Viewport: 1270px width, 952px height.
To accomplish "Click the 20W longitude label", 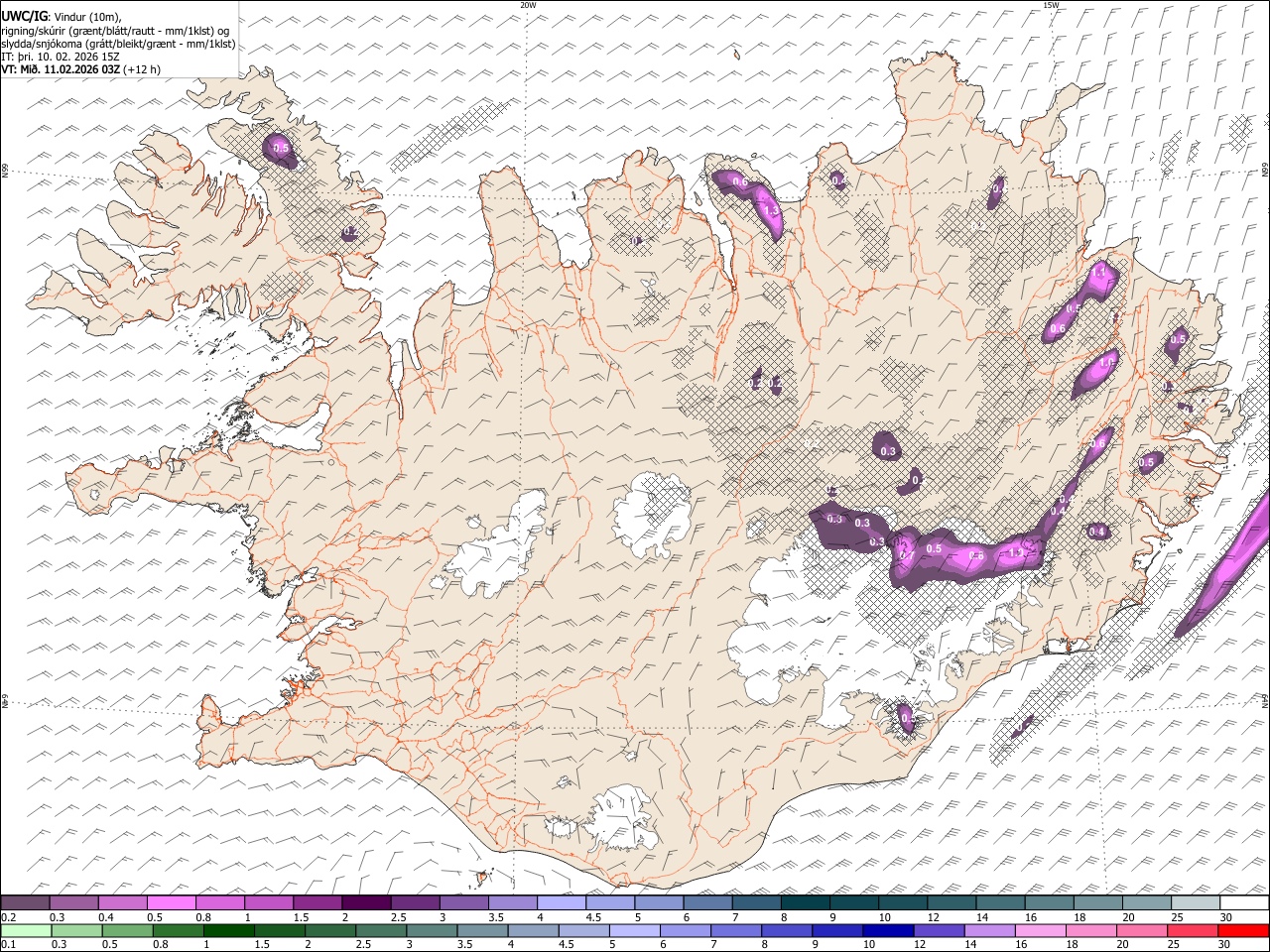I will tap(528, 5).
